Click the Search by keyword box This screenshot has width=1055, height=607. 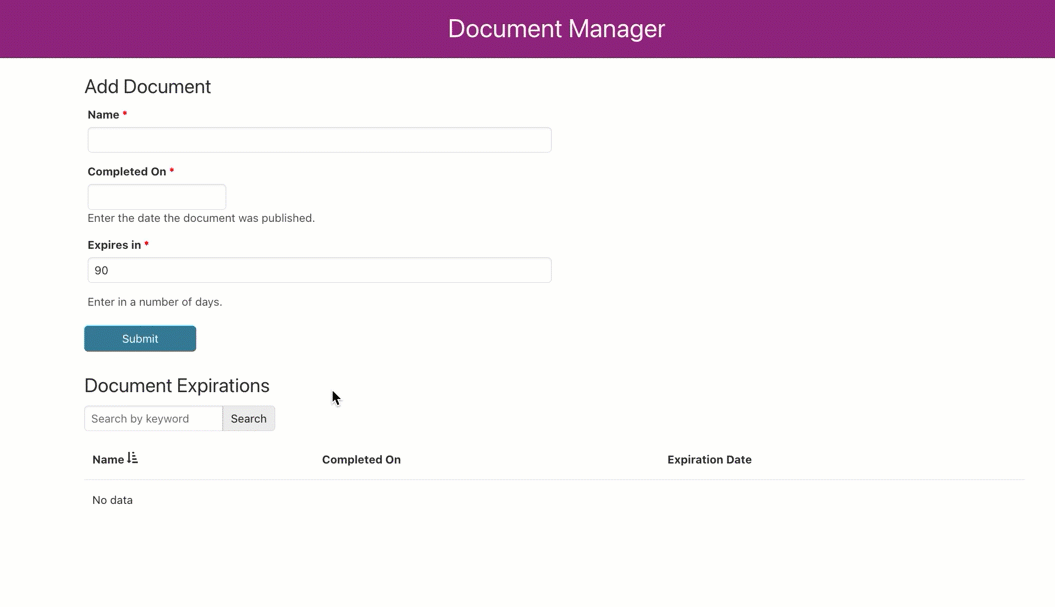tap(153, 419)
